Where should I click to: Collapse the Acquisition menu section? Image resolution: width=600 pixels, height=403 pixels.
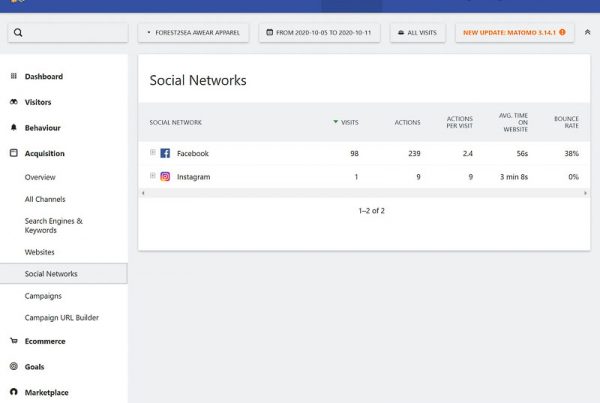tap(44, 154)
